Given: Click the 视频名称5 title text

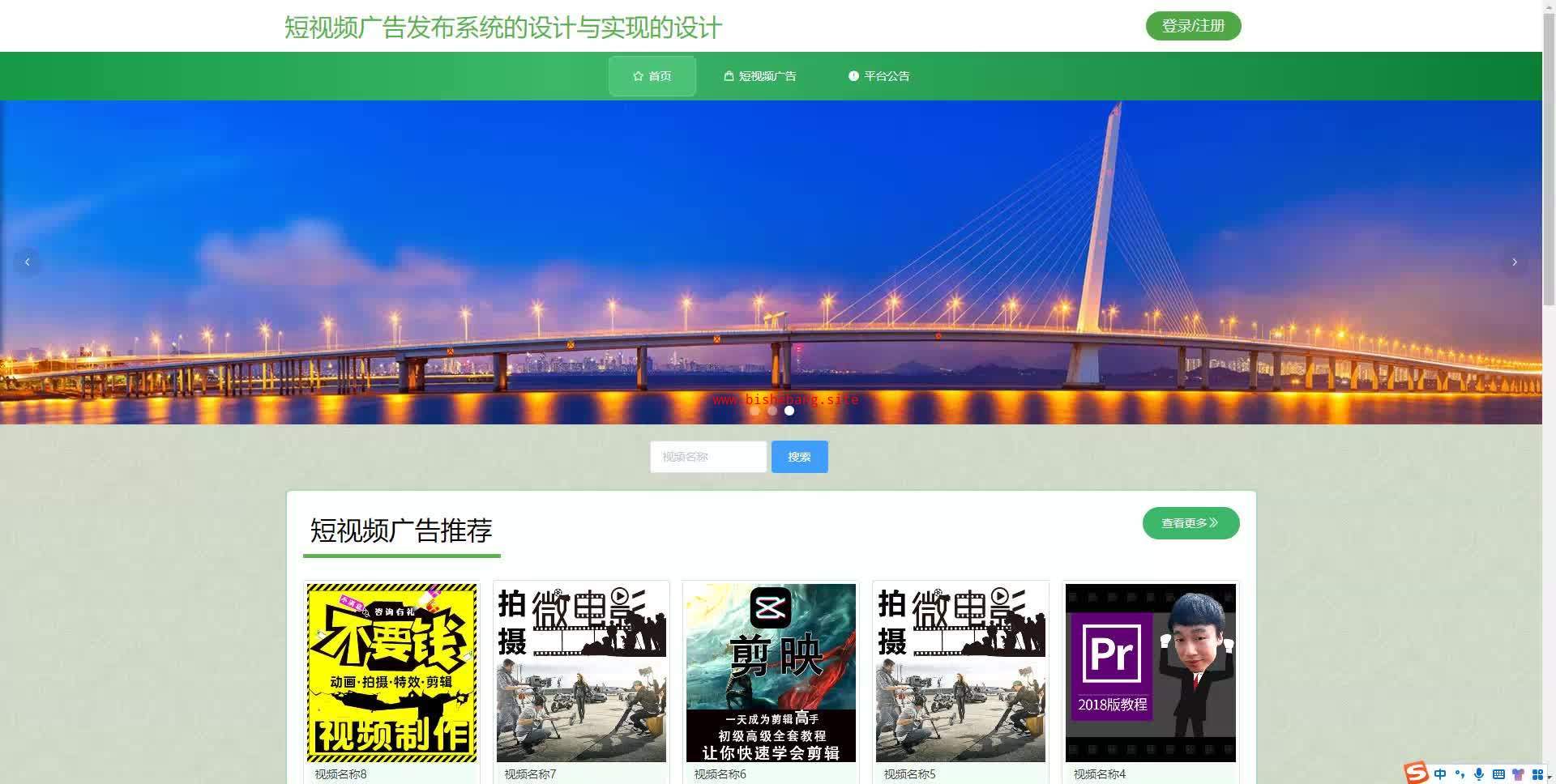Looking at the screenshot, I should 909,774.
